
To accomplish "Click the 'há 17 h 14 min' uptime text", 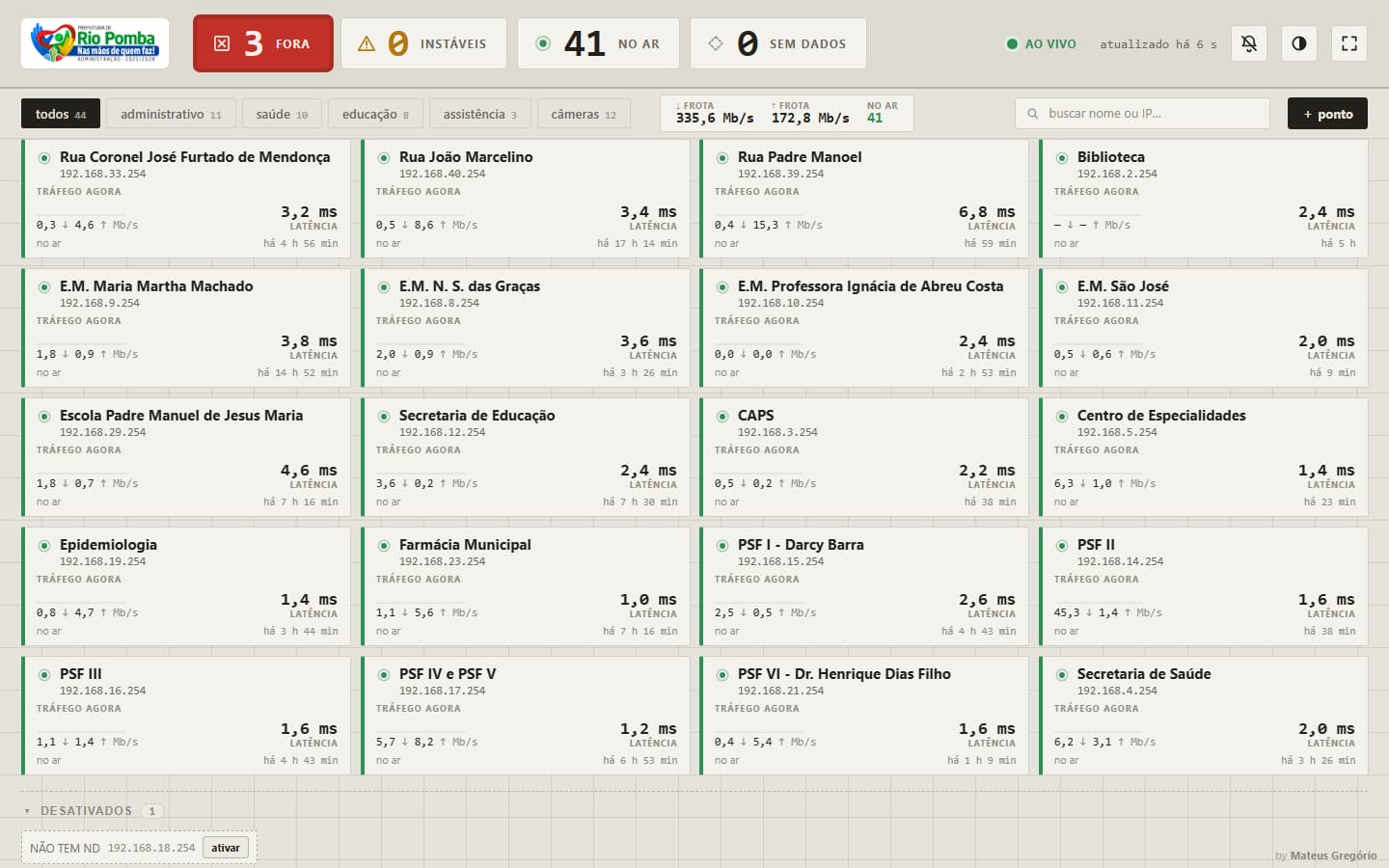I will pos(638,244).
